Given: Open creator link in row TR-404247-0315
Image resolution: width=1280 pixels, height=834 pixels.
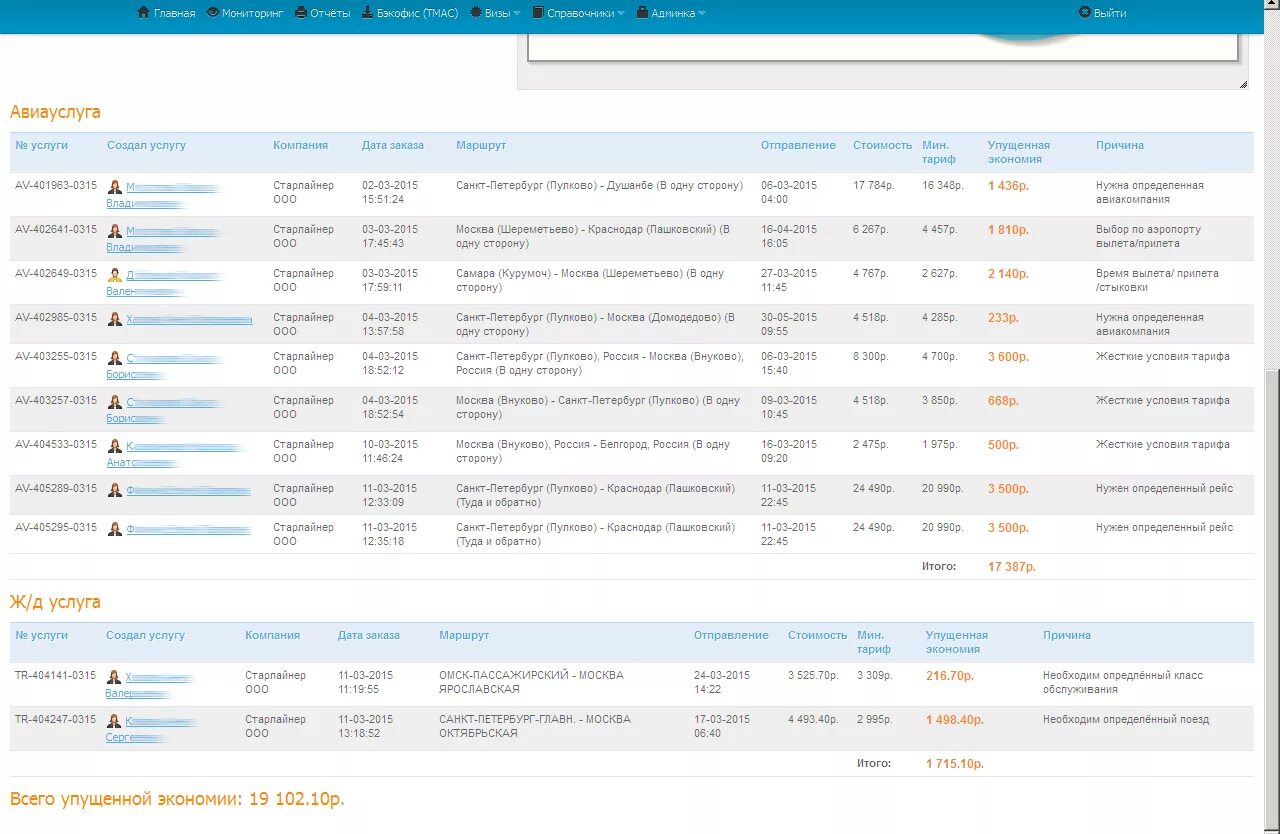Looking at the screenshot, I should pyautogui.click(x=150, y=729).
